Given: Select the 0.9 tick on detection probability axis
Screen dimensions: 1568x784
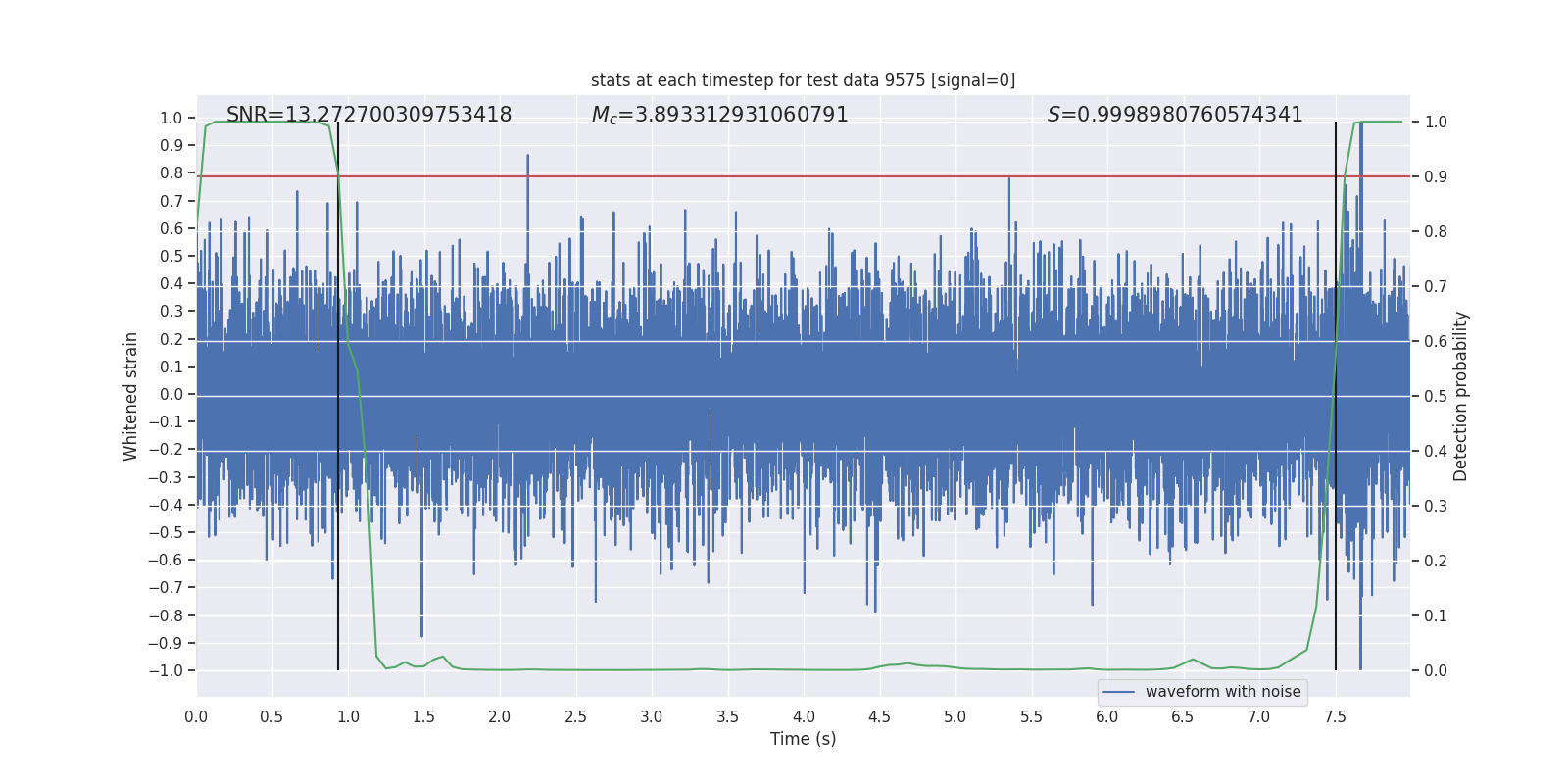Looking at the screenshot, I should click(x=1436, y=177).
